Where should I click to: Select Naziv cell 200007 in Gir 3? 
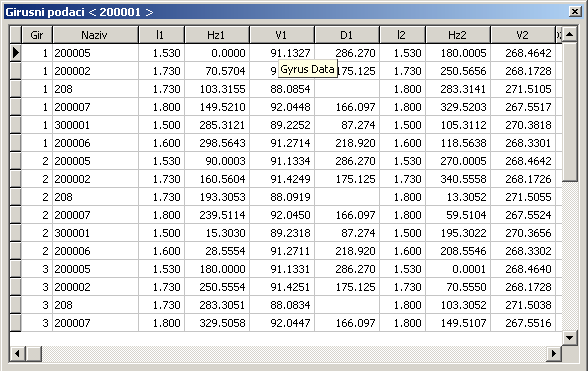[x=95, y=323]
